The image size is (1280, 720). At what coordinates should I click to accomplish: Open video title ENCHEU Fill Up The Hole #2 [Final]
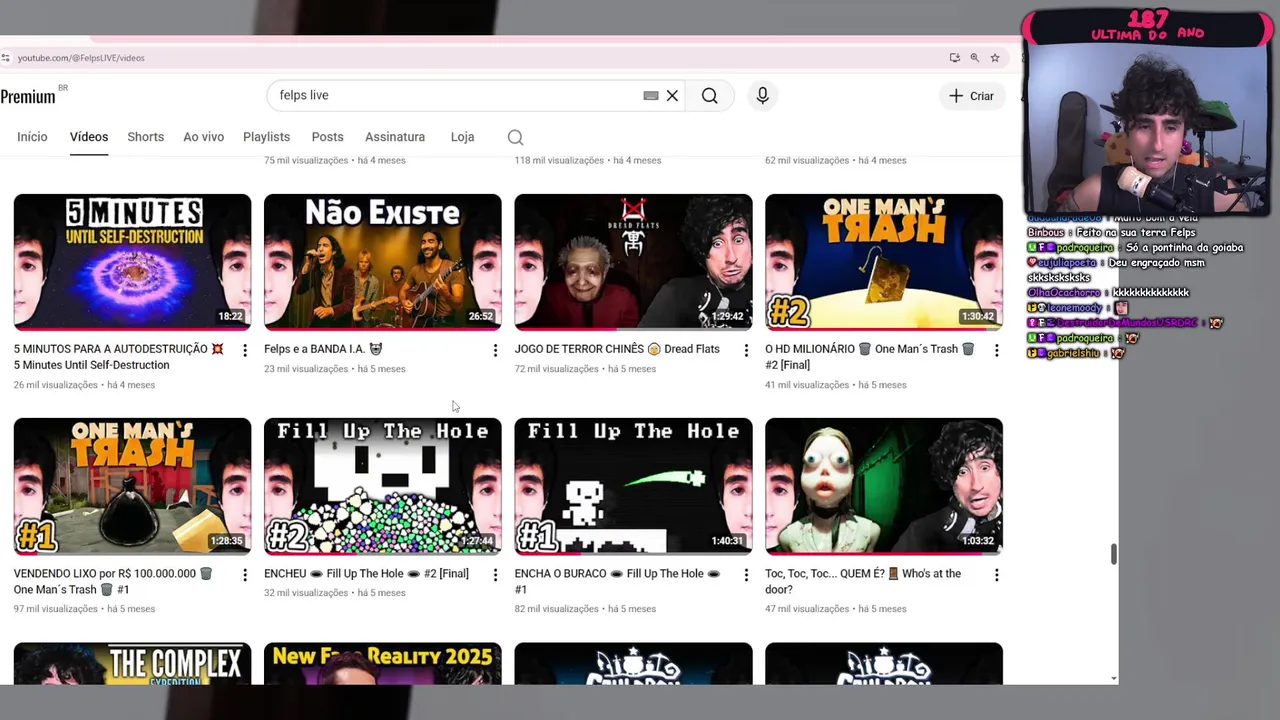(x=366, y=574)
